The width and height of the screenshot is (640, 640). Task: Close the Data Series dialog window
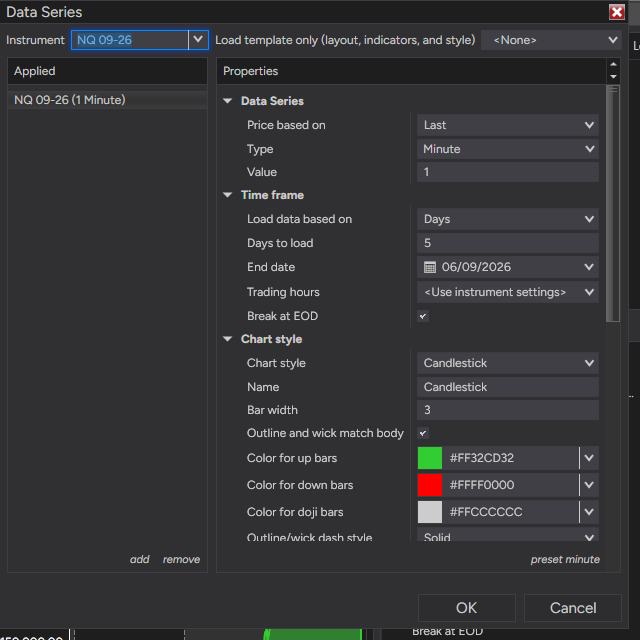616,12
